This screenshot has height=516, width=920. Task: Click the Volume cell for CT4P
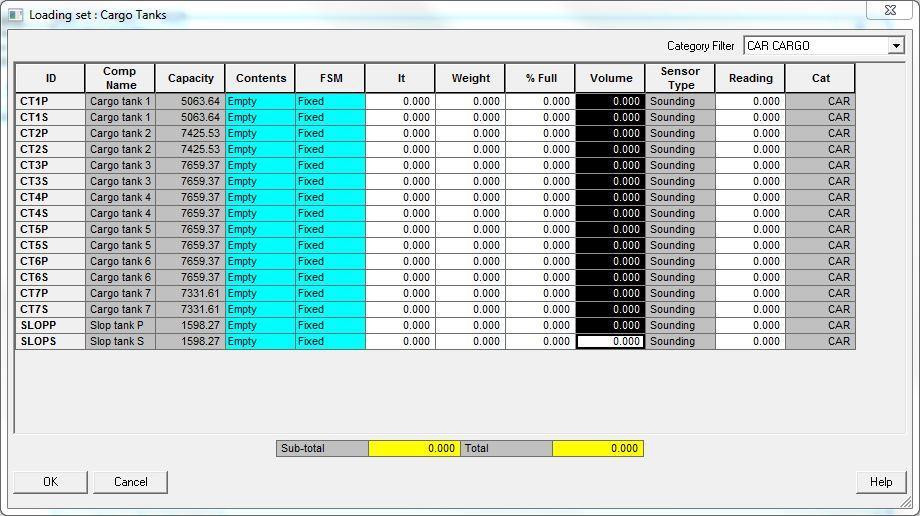click(610, 197)
